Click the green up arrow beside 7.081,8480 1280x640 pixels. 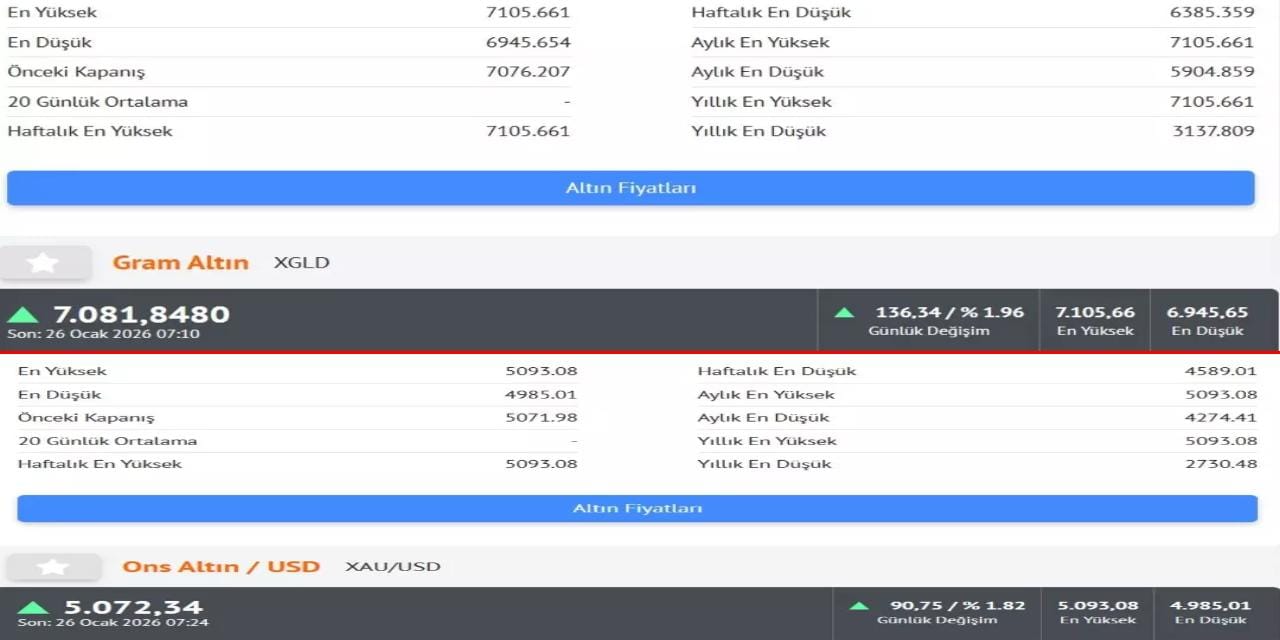pyautogui.click(x=22, y=315)
